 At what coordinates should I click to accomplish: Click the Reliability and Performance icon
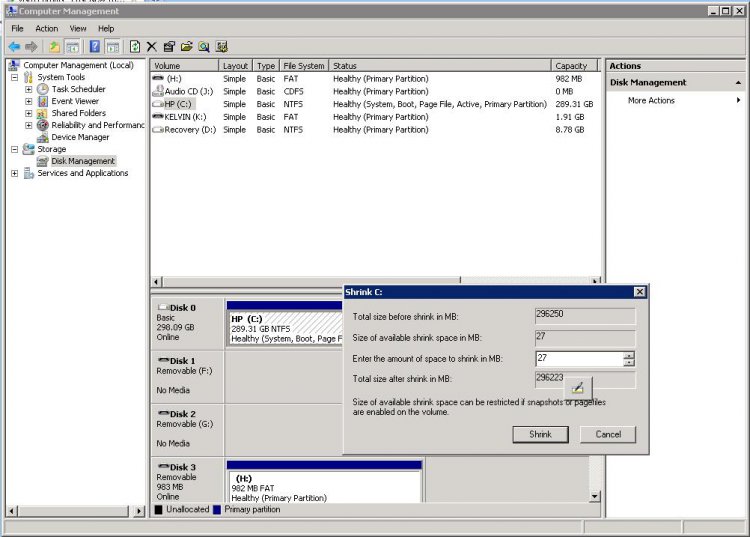coord(43,125)
